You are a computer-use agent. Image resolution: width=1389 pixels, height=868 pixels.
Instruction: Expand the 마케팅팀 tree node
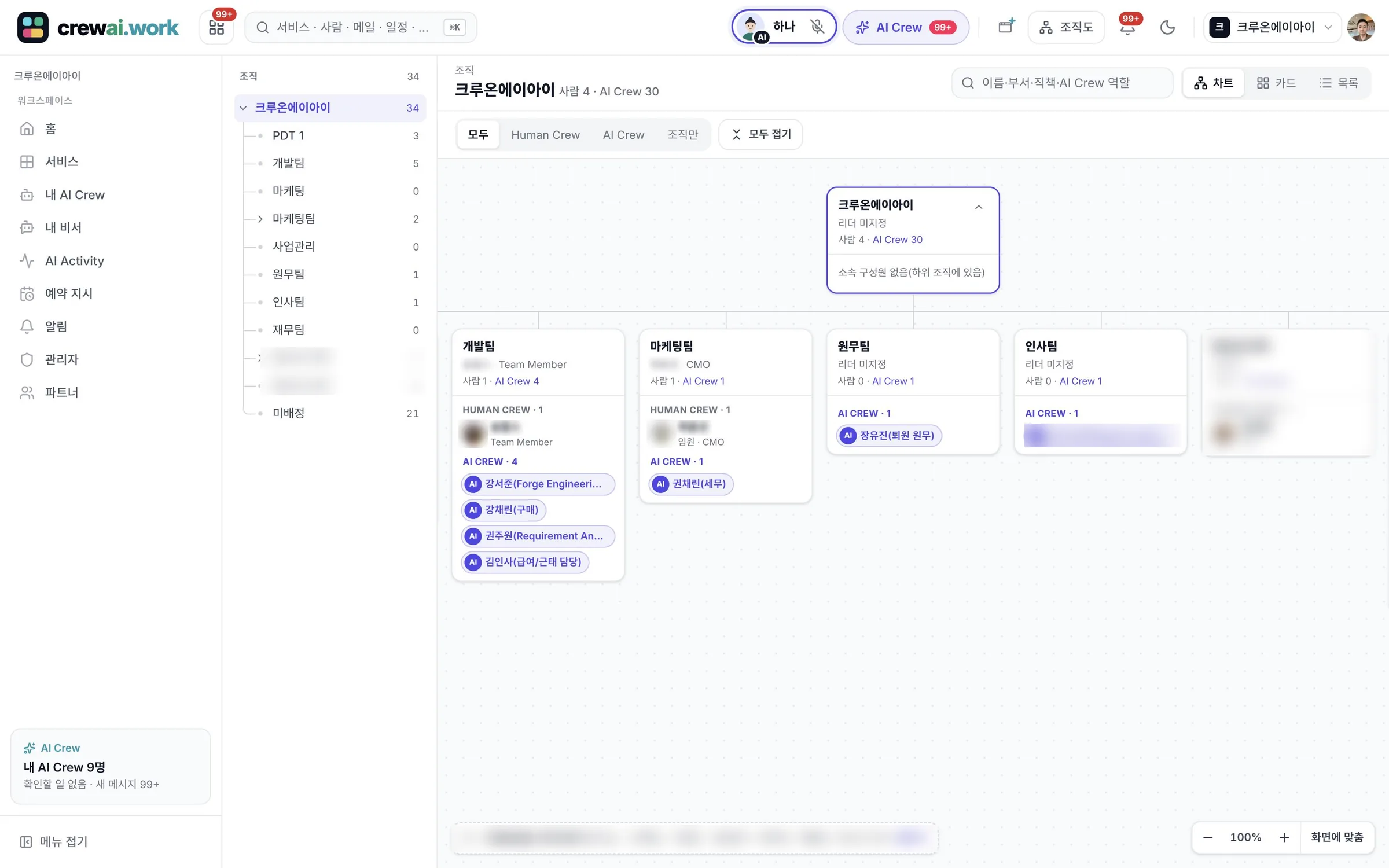pos(260,219)
